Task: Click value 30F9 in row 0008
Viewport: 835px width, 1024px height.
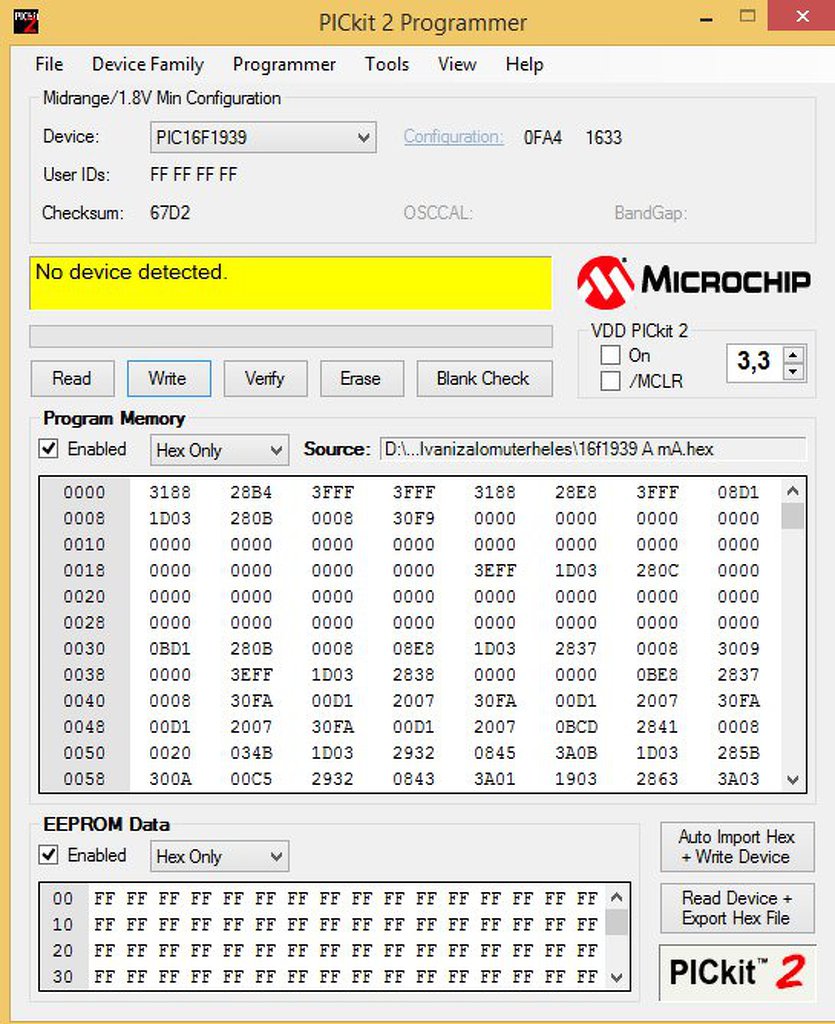Action: click(x=414, y=519)
